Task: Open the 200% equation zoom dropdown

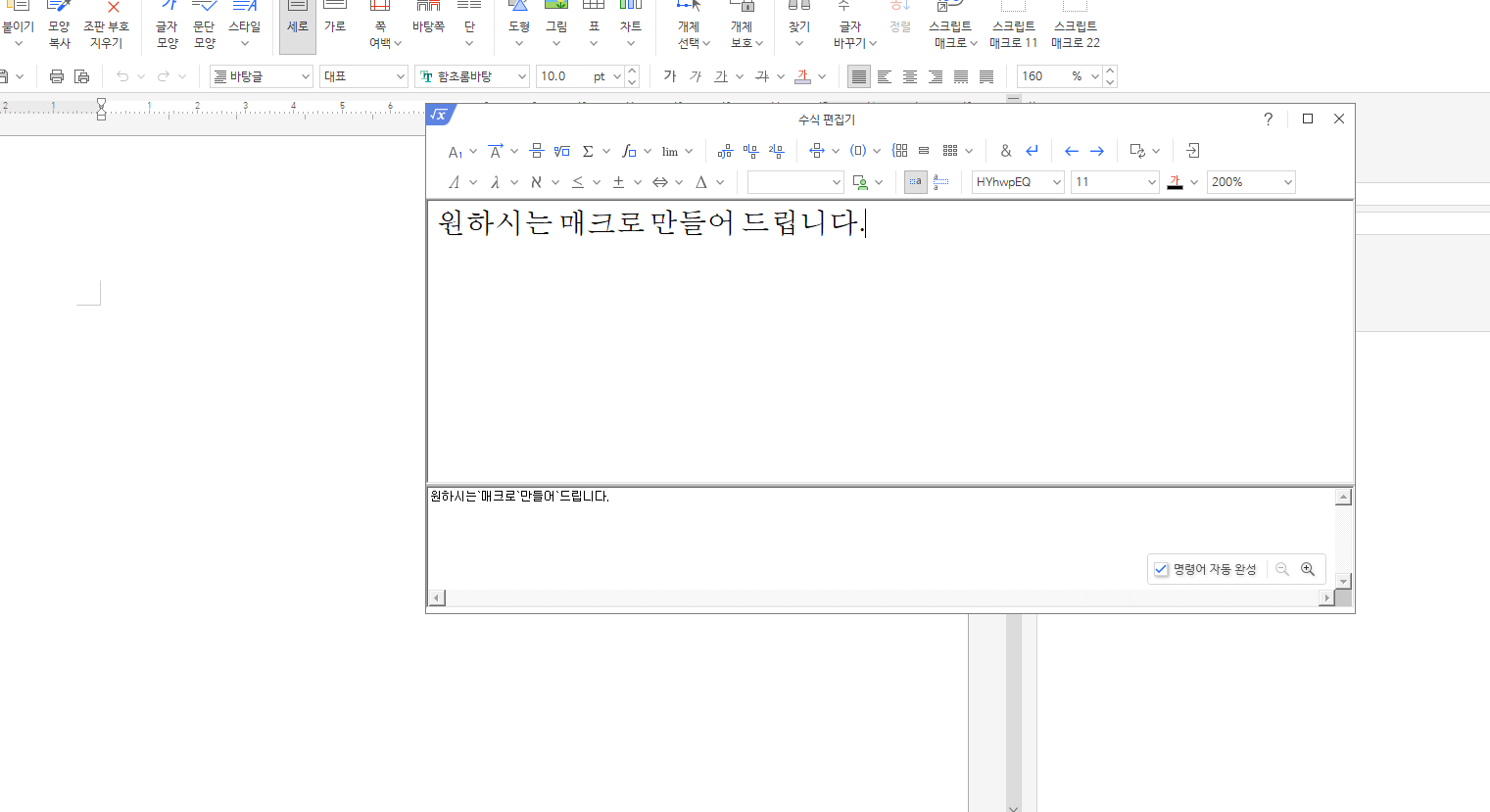Action: tap(1287, 182)
